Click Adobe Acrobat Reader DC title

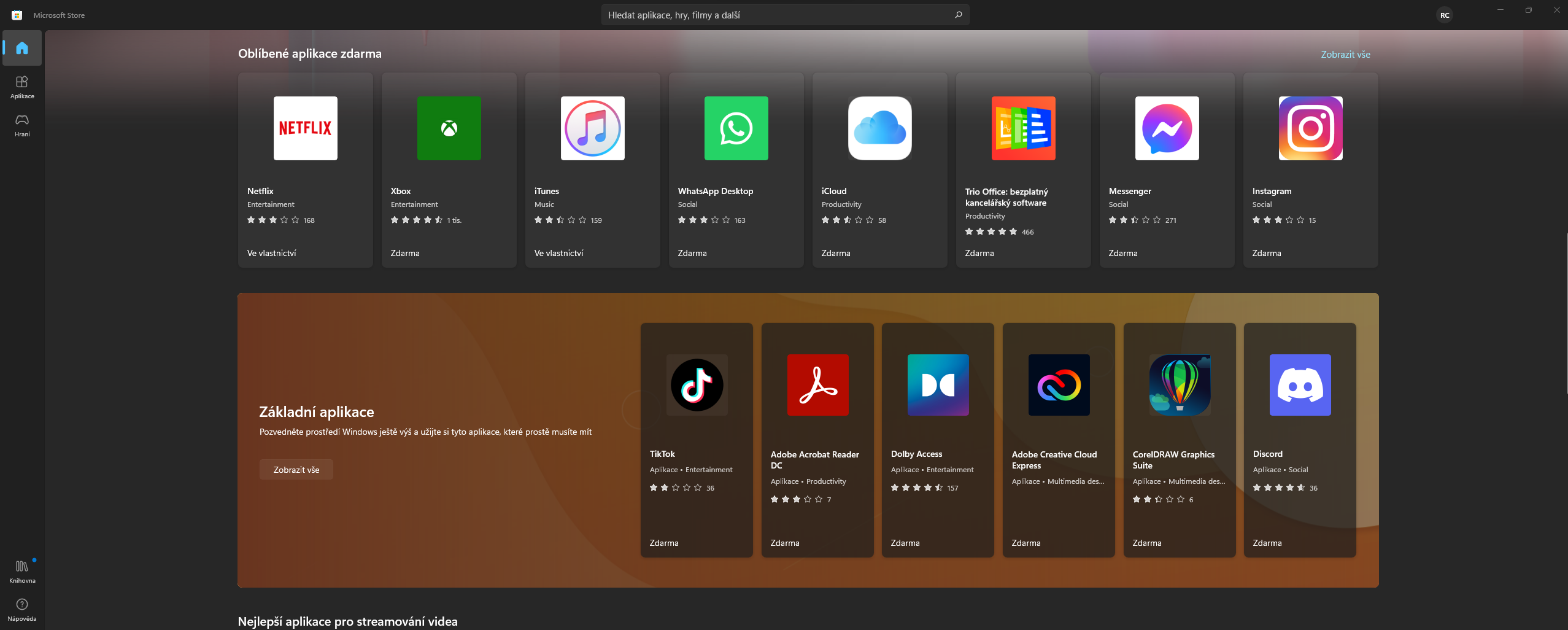(814, 460)
